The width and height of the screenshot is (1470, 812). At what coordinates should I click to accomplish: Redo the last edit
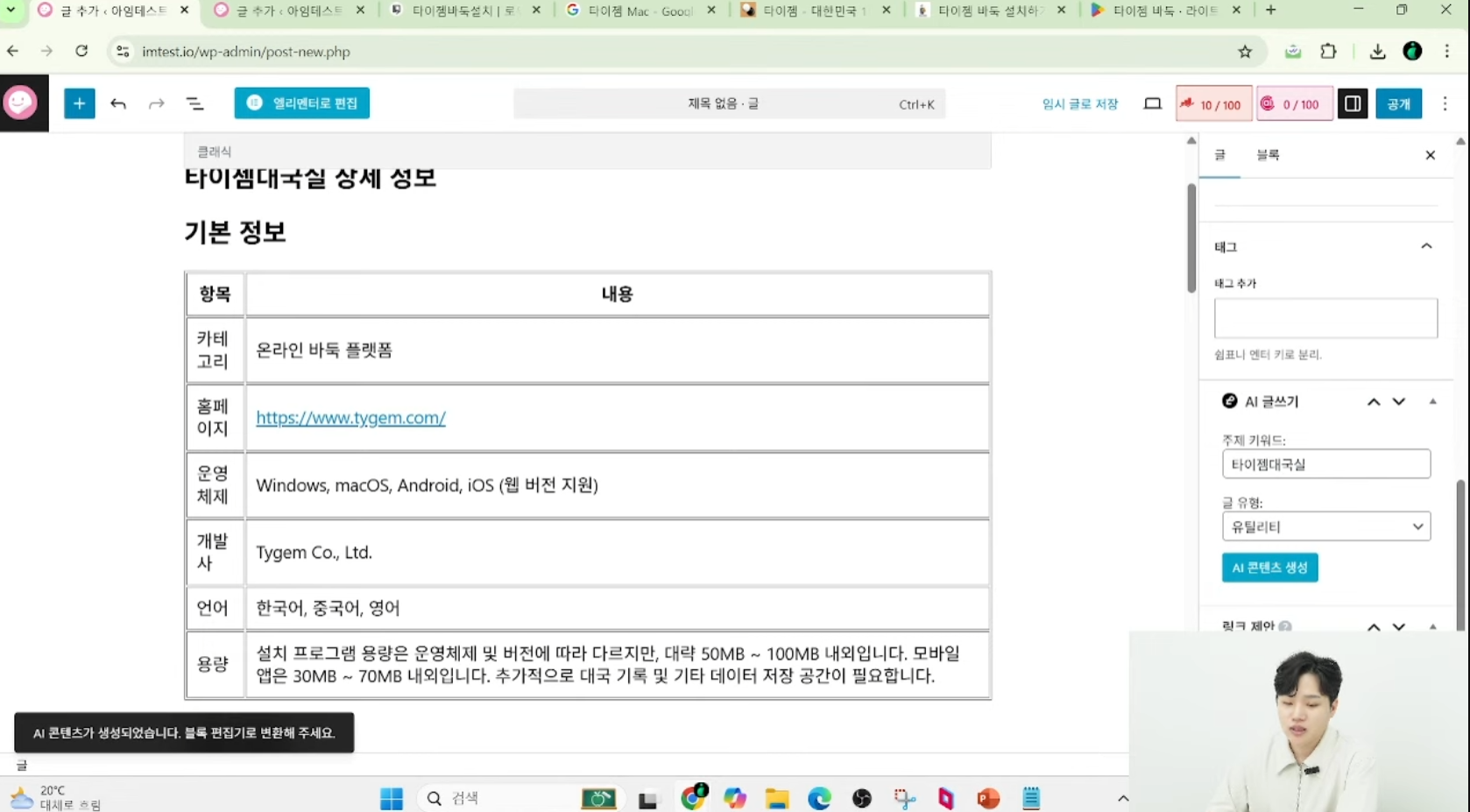pos(156,103)
